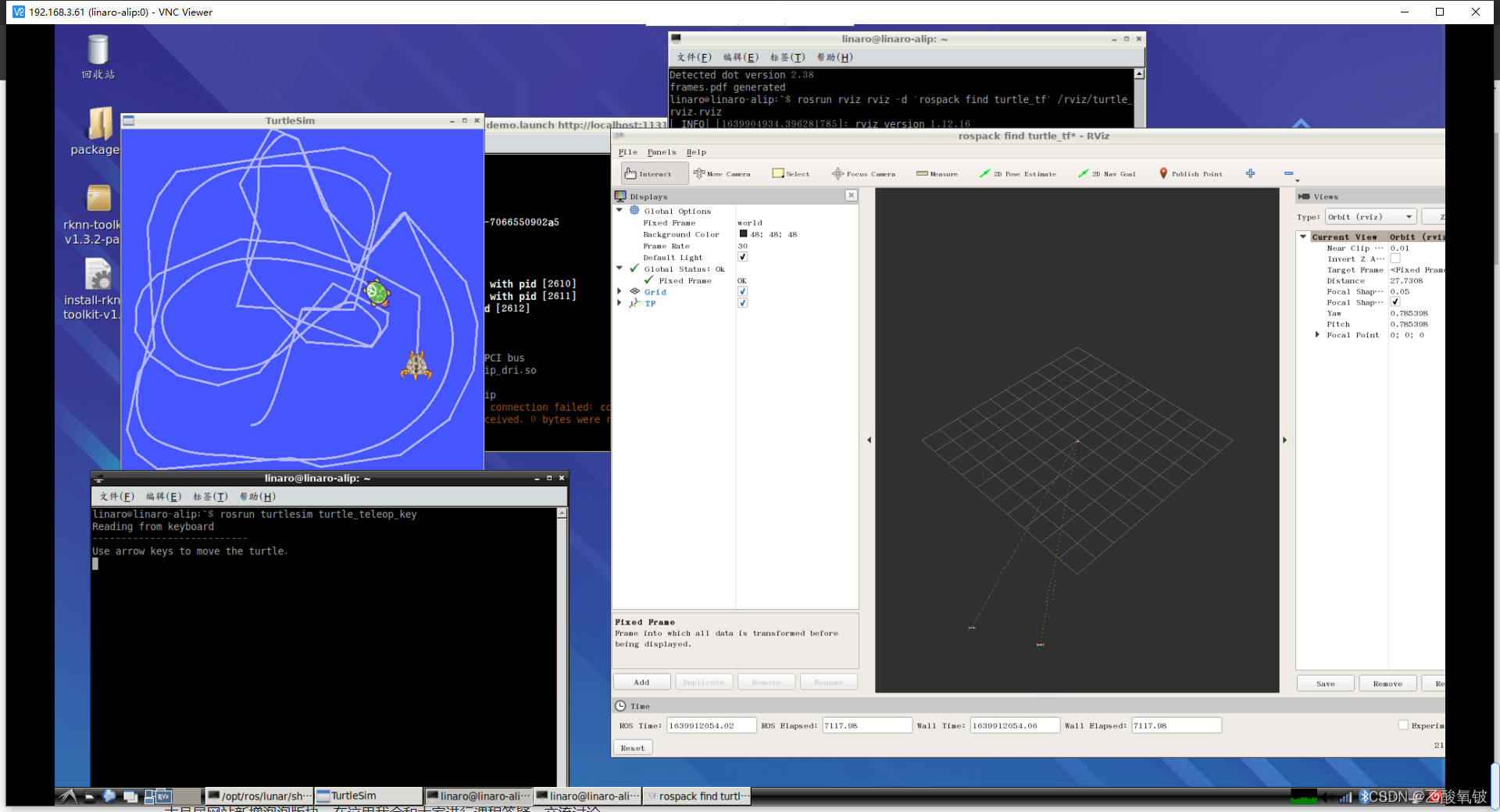This screenshot has width=1500, height=812.
Task: Click the teleop terminal vertical scrollbar
Action: (x=562, y=648)
